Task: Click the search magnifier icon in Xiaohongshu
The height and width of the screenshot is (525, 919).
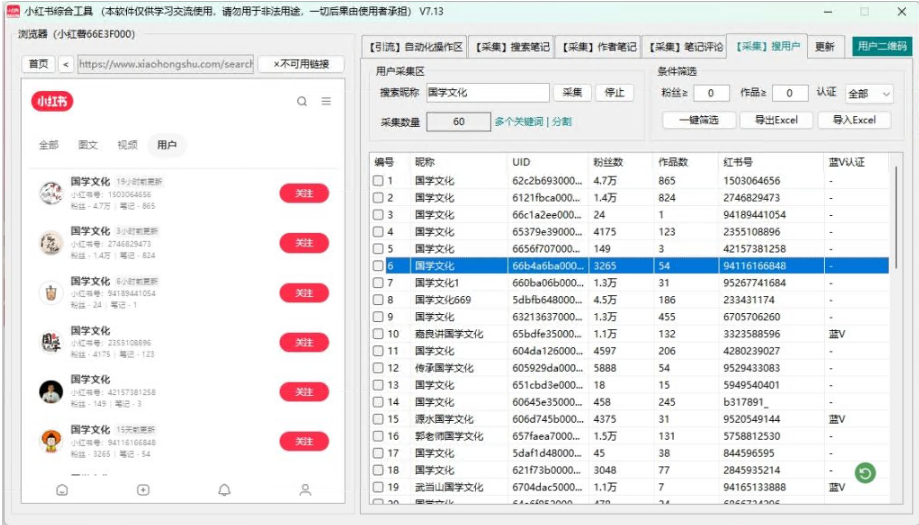Action: pyautogui.click(x=302, y=101)
